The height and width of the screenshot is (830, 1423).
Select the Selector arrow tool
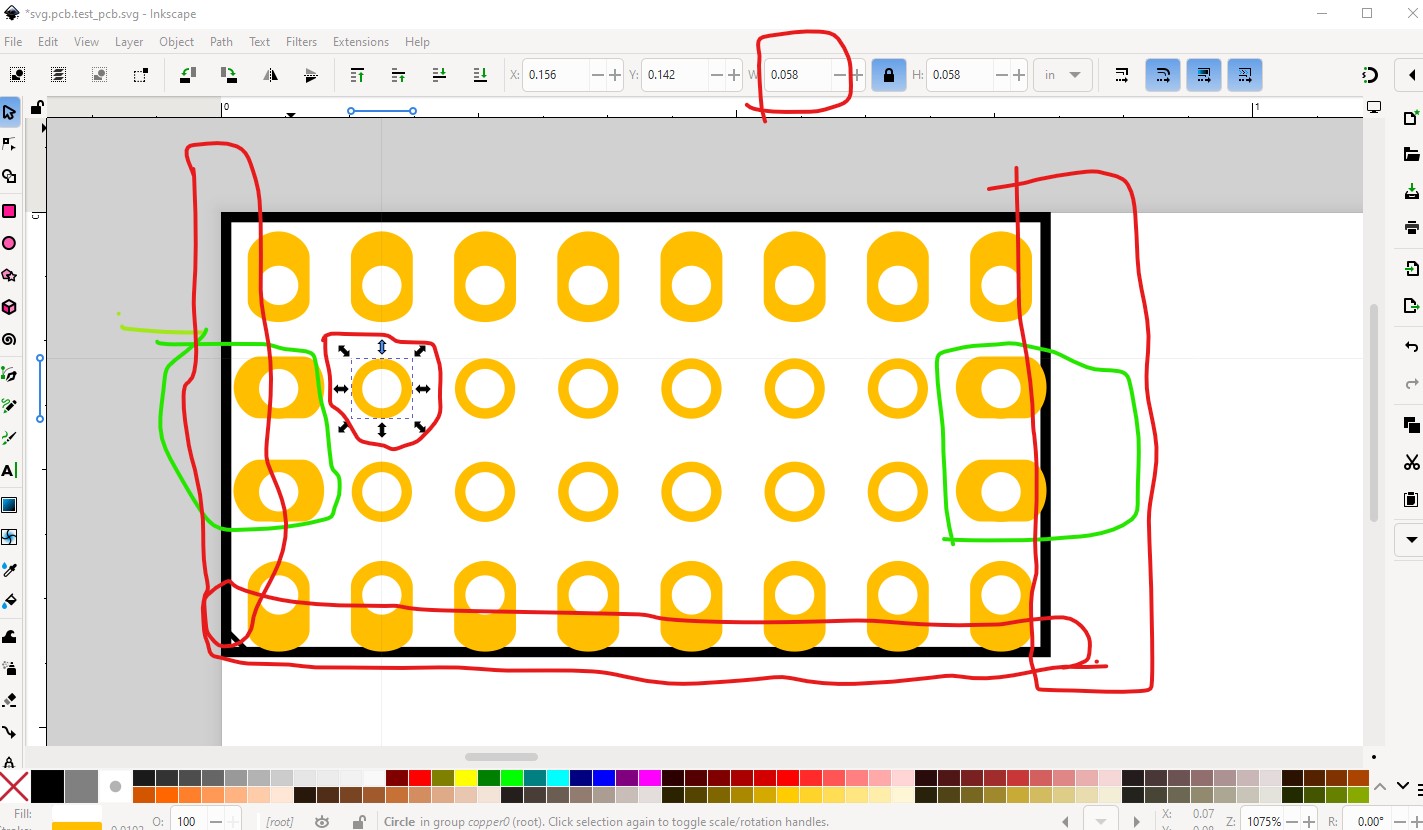9,113
